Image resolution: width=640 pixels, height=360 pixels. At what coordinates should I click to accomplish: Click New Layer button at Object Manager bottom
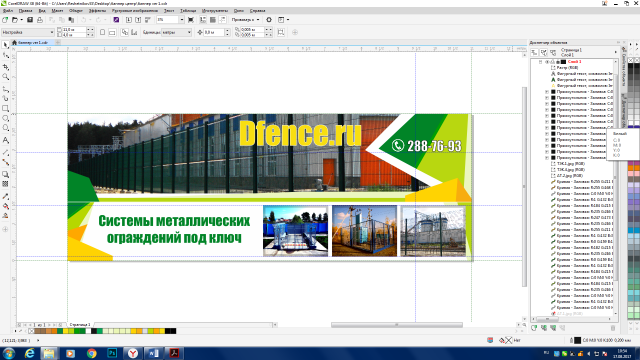(534, 328)
